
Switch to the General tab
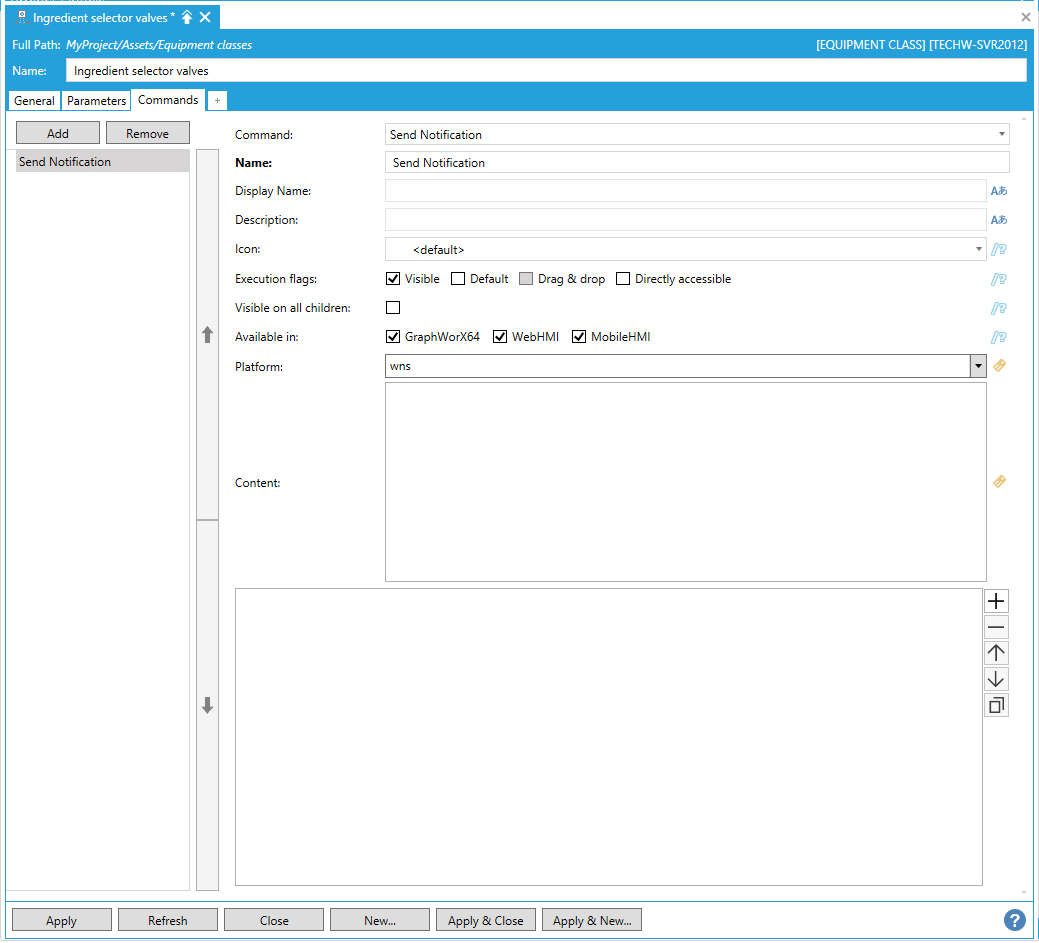pos(34,101)
